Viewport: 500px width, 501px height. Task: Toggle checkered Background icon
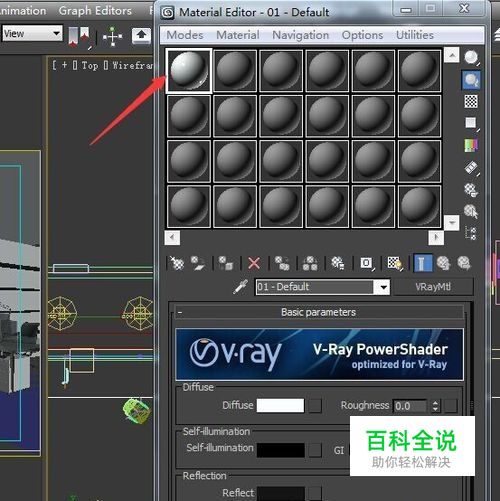(471, 101)
